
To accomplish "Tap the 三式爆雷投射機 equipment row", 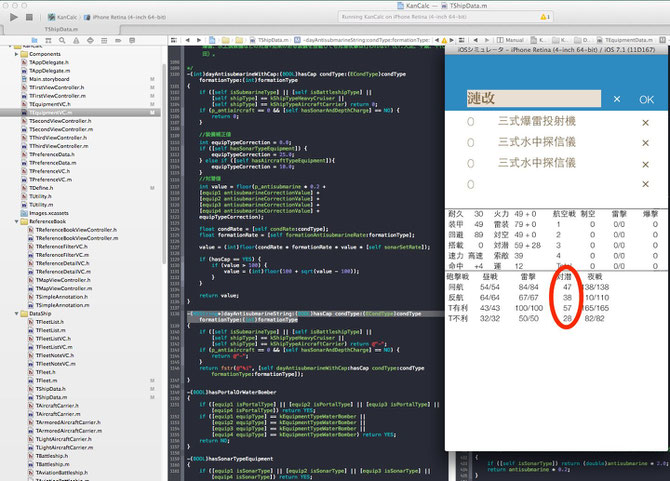I will pos(556,122).
